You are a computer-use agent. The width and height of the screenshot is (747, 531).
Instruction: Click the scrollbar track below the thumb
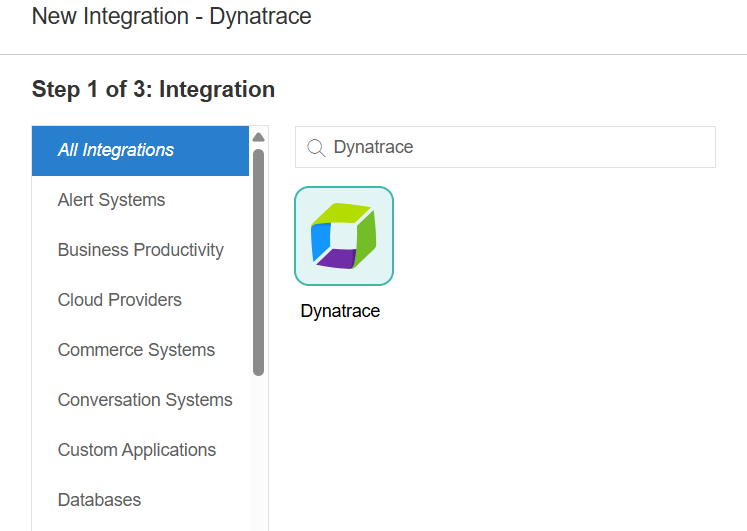258,450
